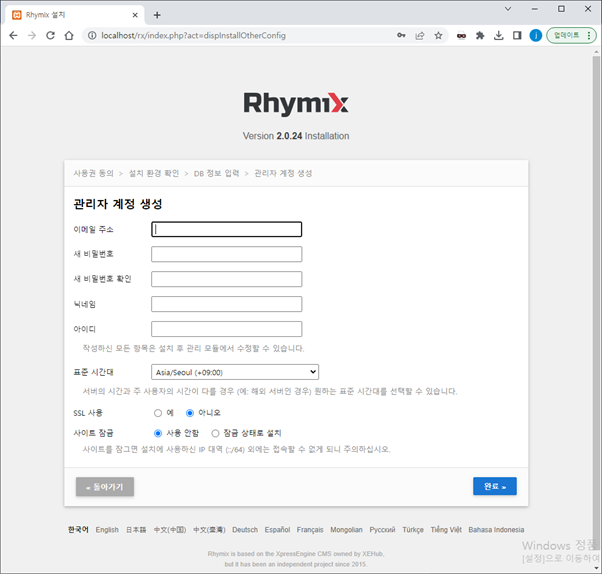Image resolution: width=602 pixels, height=574 pixels.
Task: Focus the 이메일 주소 field
Action: click(227, 229)
